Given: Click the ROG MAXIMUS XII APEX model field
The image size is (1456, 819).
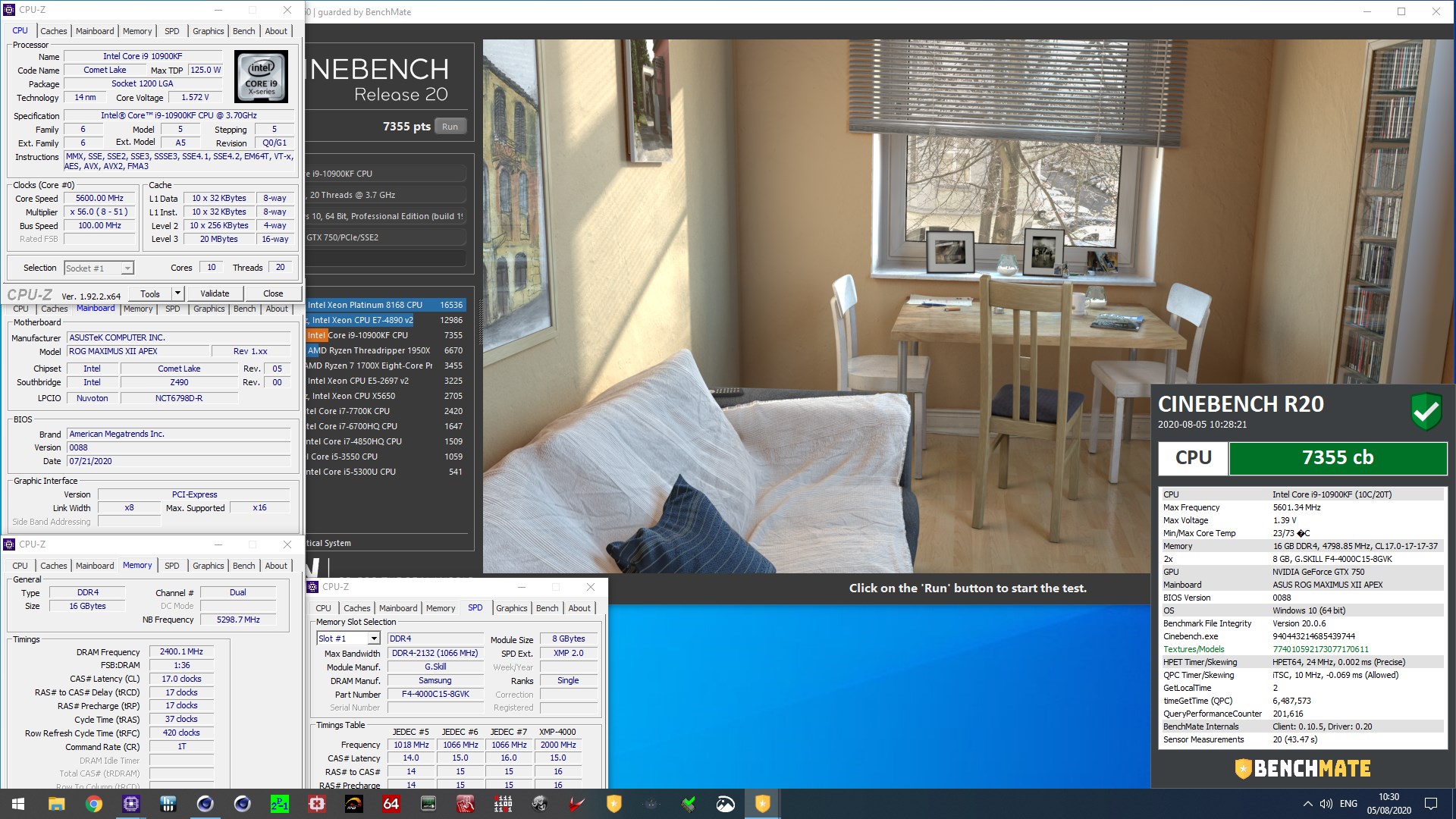Looking at the screenshot, I should click(138, 351).
